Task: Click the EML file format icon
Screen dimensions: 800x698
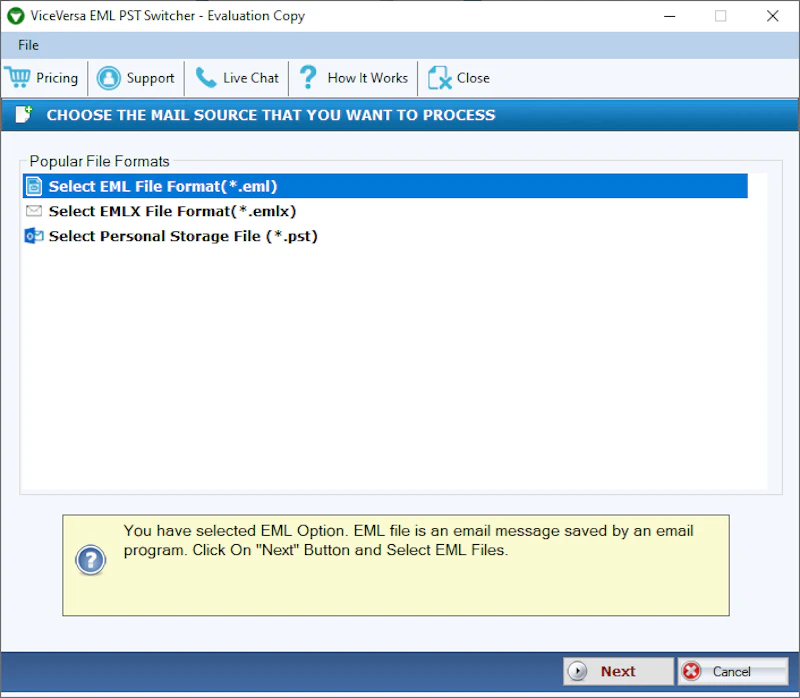Action: pos(34,186)
